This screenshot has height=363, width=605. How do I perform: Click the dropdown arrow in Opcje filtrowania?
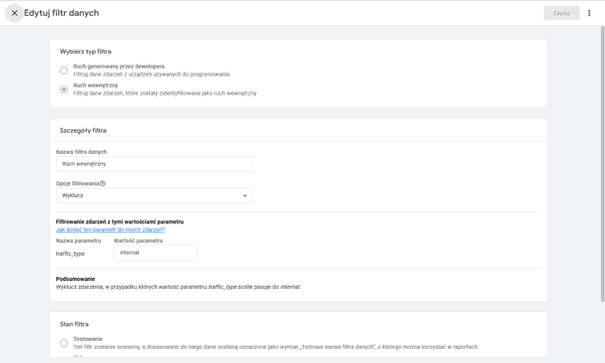click(x=245, y=196)
